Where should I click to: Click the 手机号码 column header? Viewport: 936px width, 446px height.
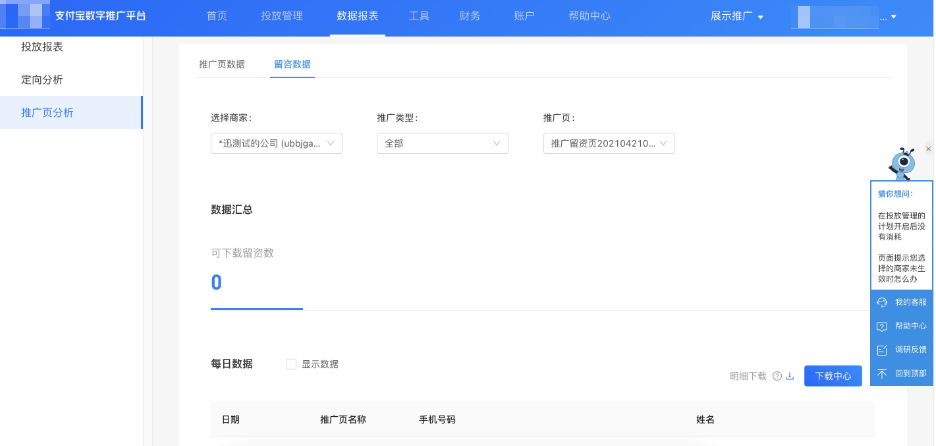point(438,420)
